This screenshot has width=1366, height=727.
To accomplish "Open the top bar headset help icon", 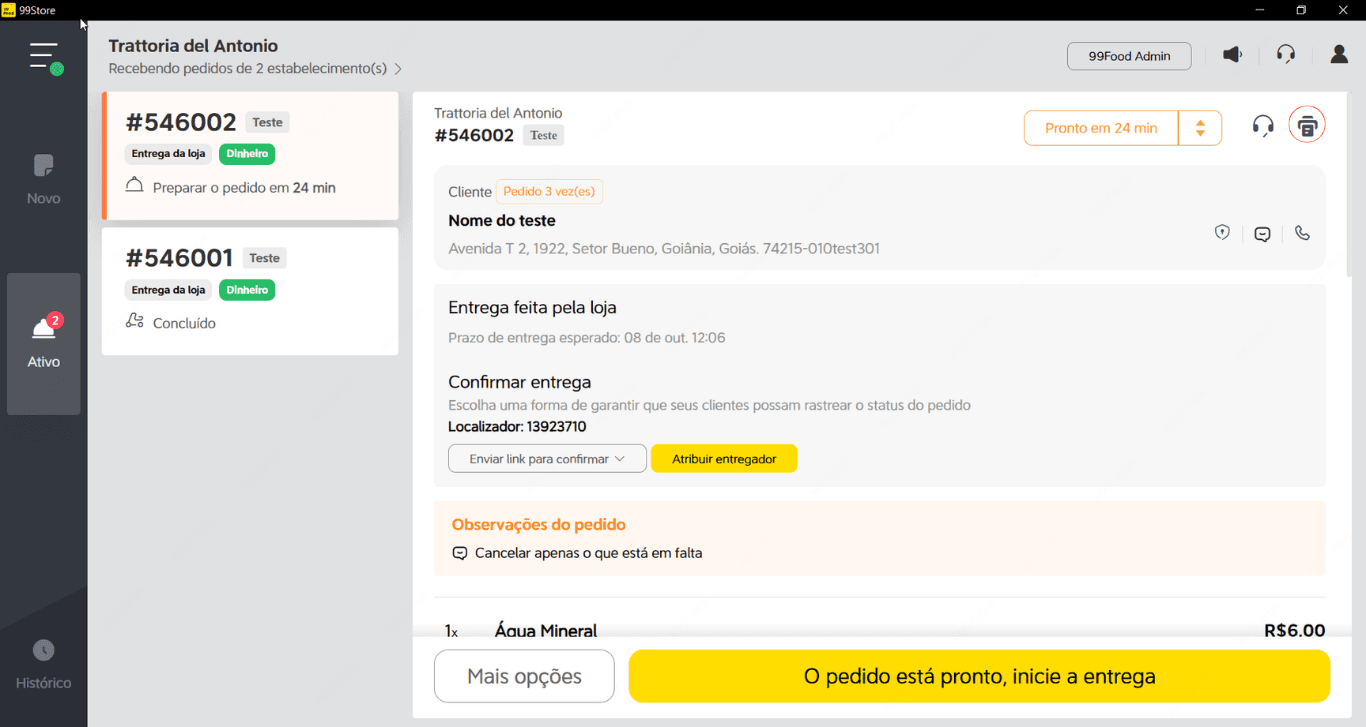I will click(x=1286, y=55).
